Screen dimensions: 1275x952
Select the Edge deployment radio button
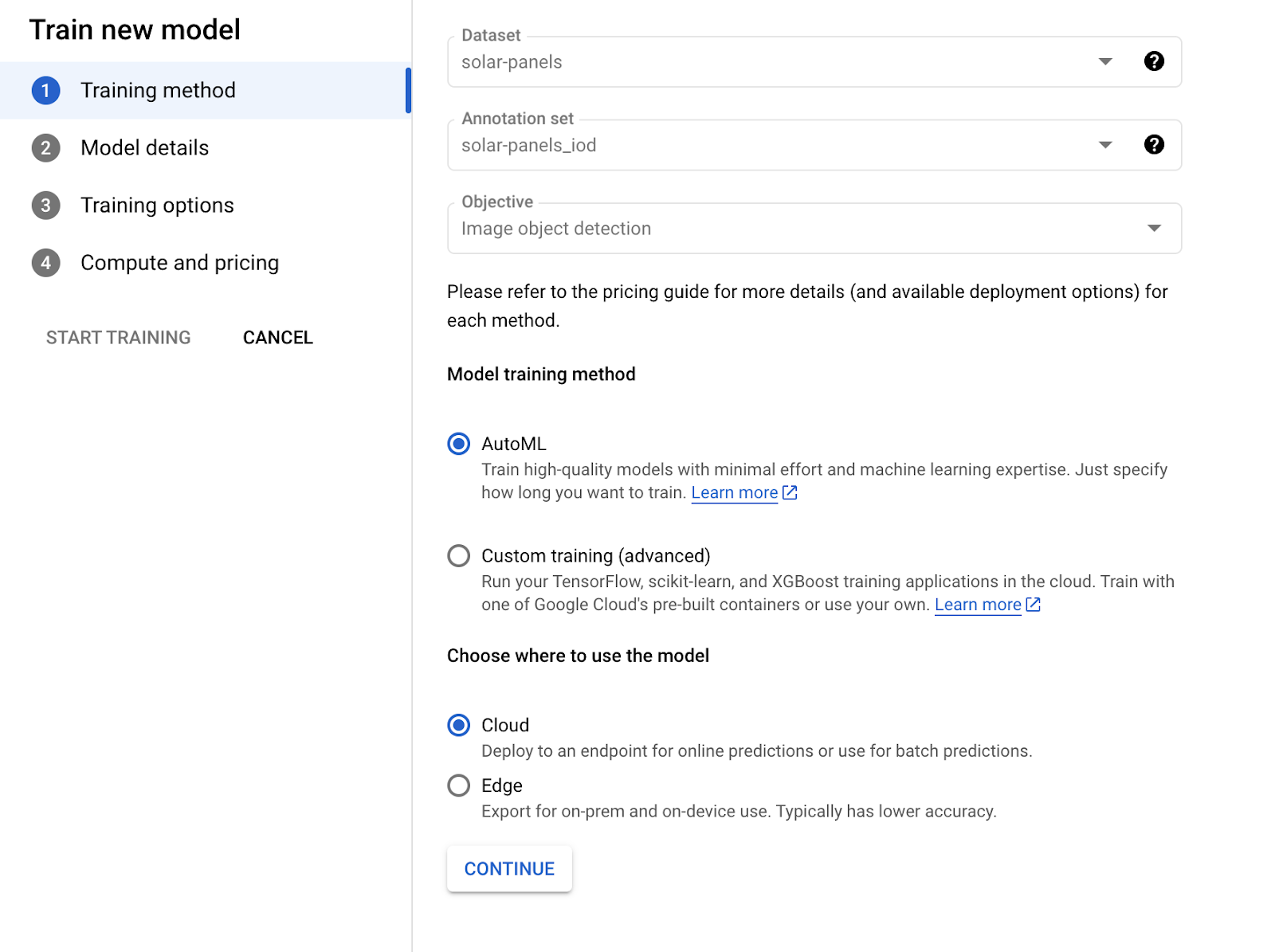click(x=458, y=785)
